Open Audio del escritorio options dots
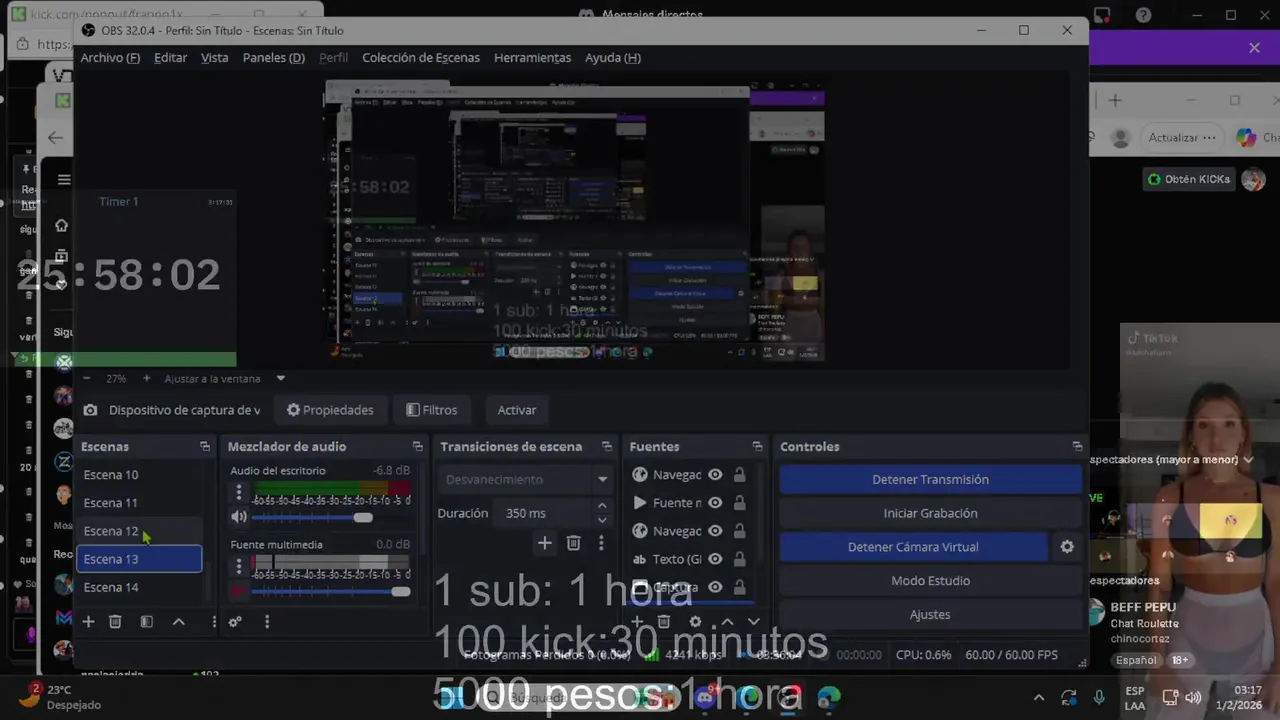Screen dimensions: 1280x720 click(x=238, y=492)
